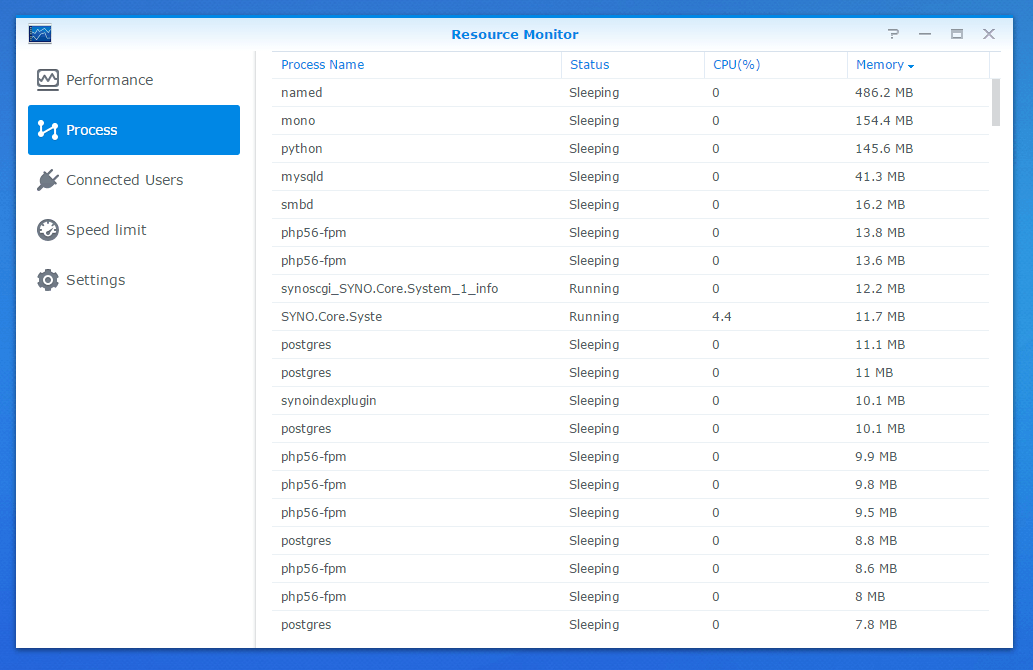Go to Connected Users label

click(125, 180)
